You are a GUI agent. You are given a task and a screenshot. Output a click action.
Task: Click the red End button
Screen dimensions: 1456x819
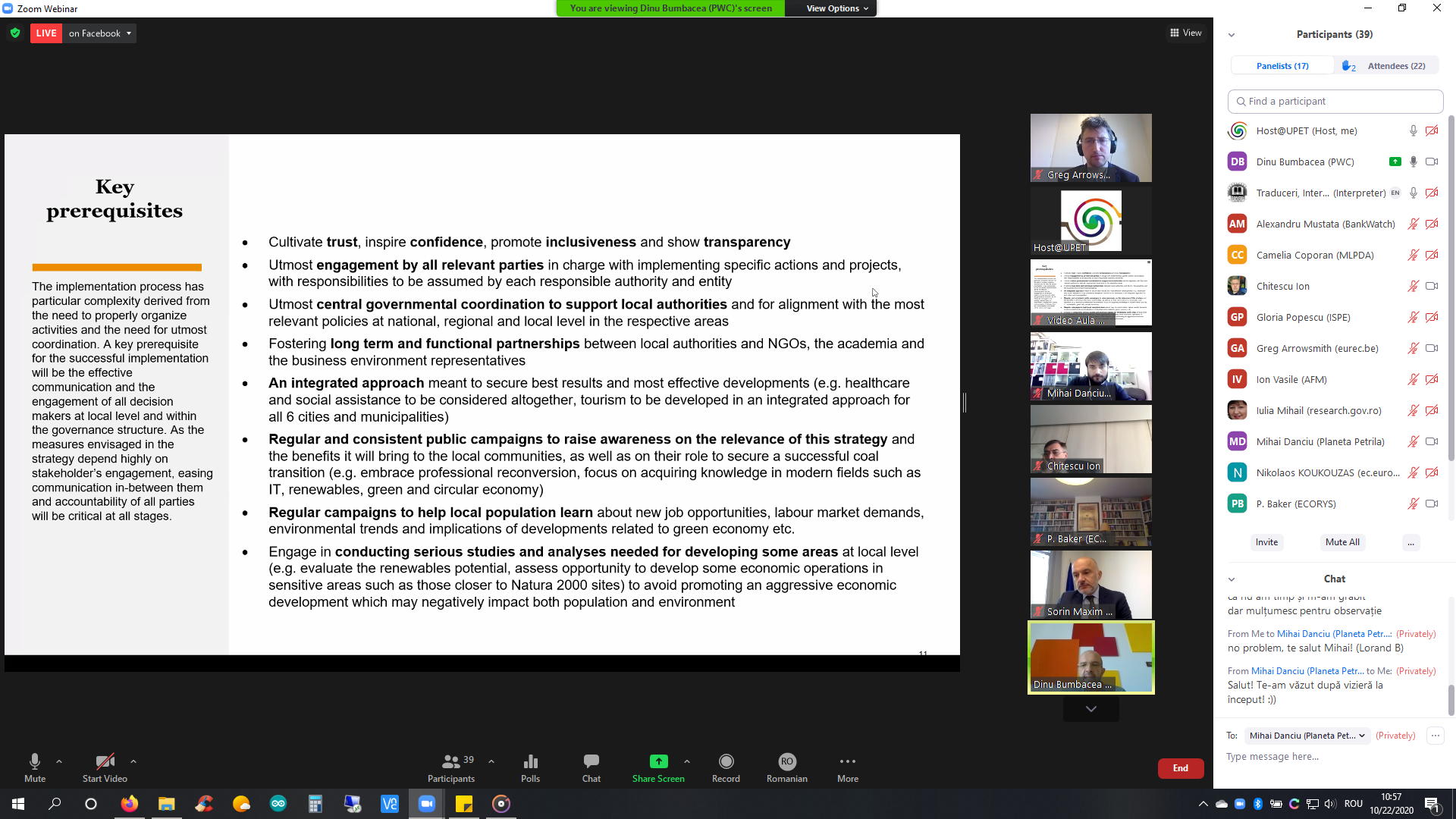(1180, 768)
